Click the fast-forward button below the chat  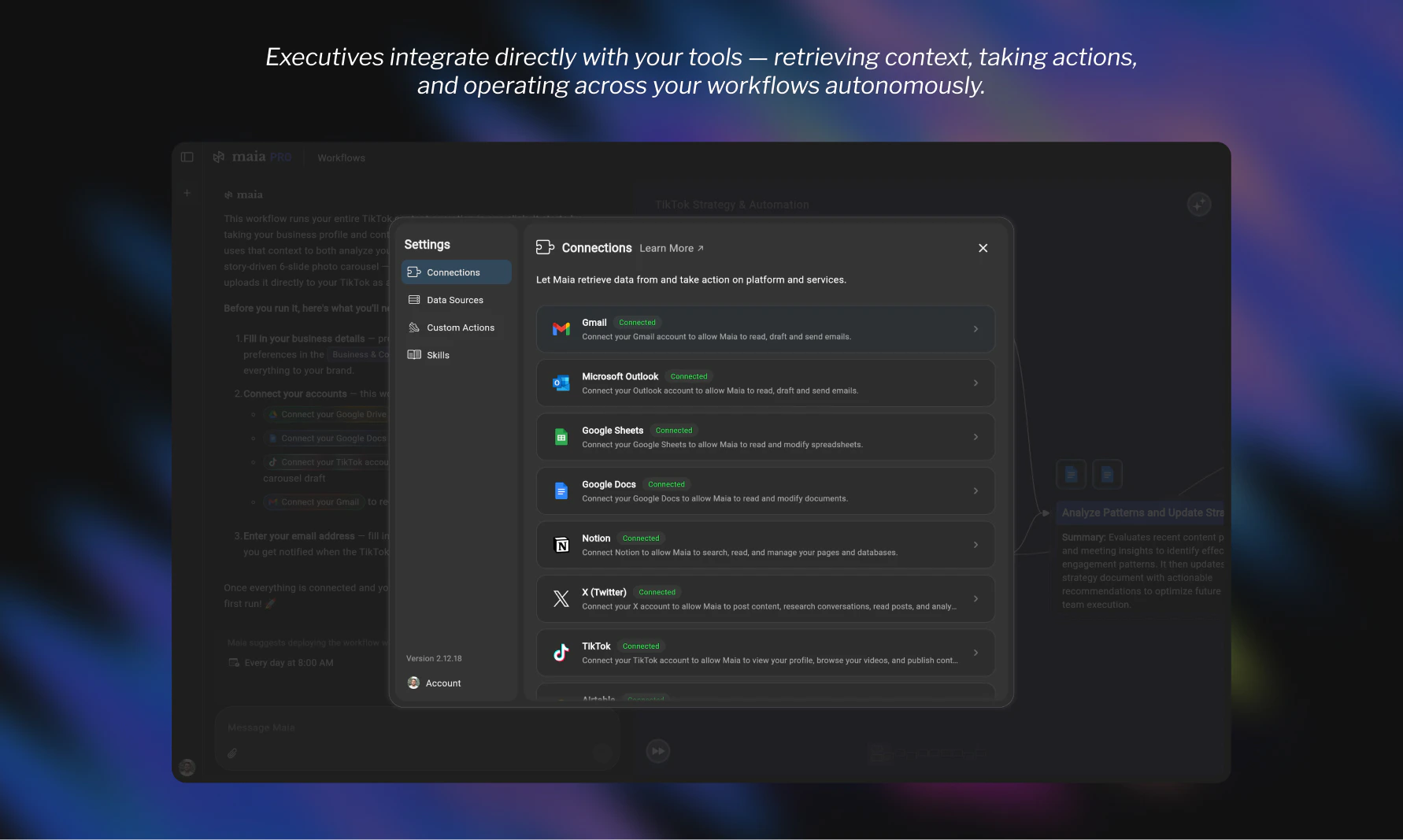(x=657, y=751)
